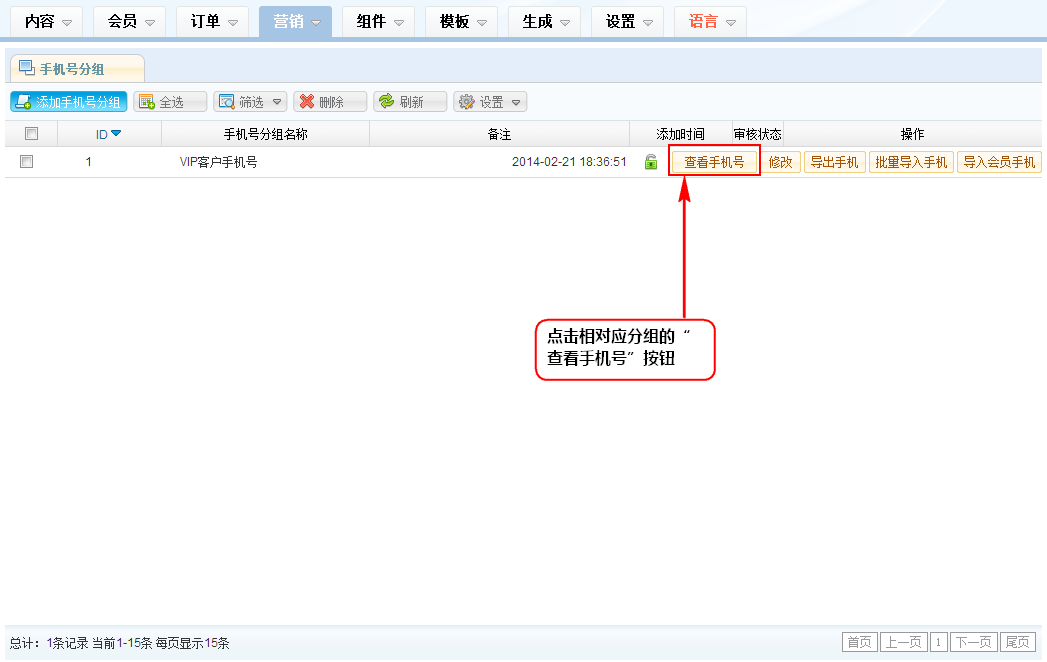Viewport: 1047px width, 662px height.
Task: Click the Add phone group (添加手机号分组) button
Action: 69,102
